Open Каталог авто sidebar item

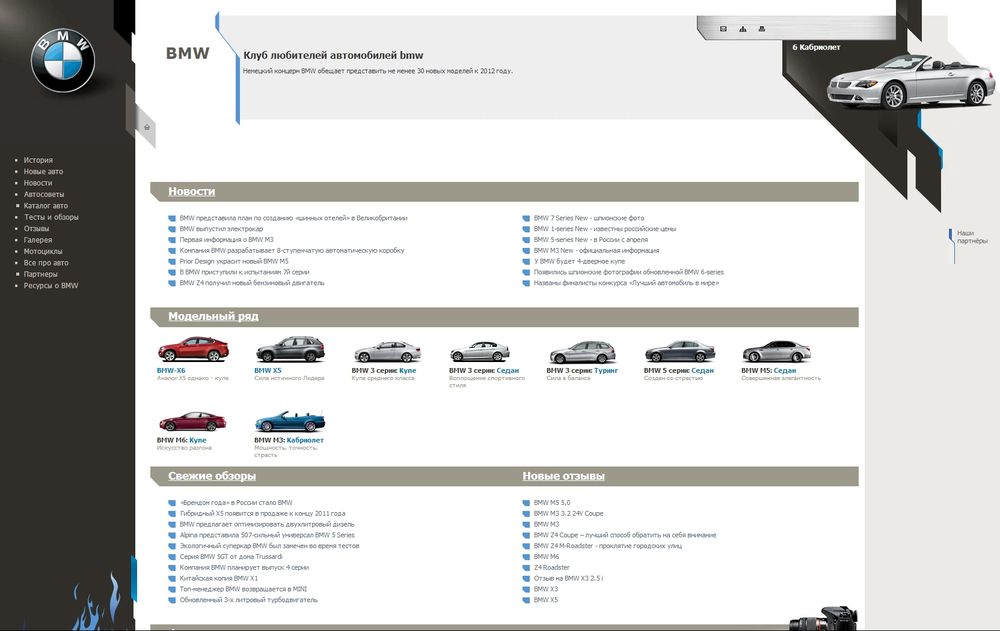pos(46,206)
